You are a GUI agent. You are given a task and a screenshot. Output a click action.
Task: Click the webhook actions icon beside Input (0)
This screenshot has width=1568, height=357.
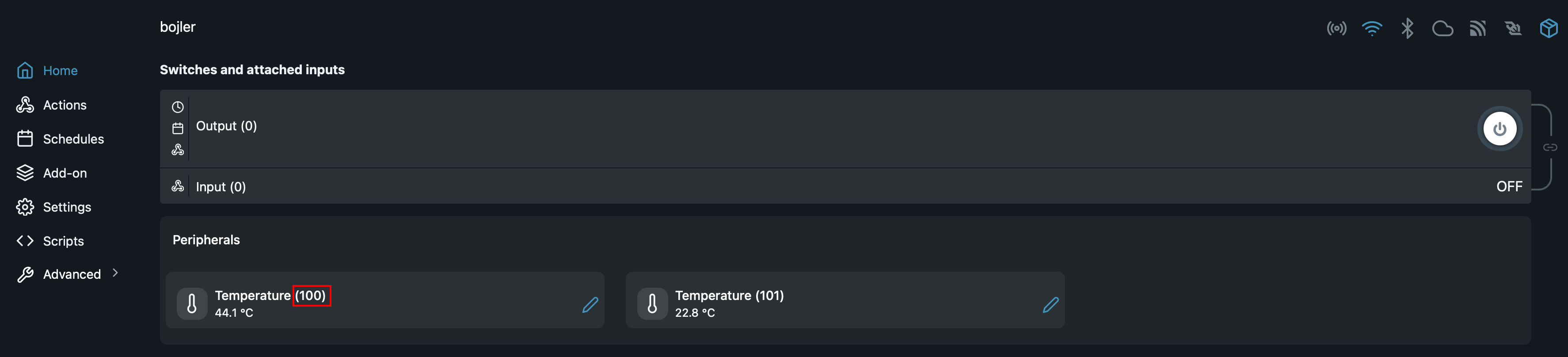point(178,186)
